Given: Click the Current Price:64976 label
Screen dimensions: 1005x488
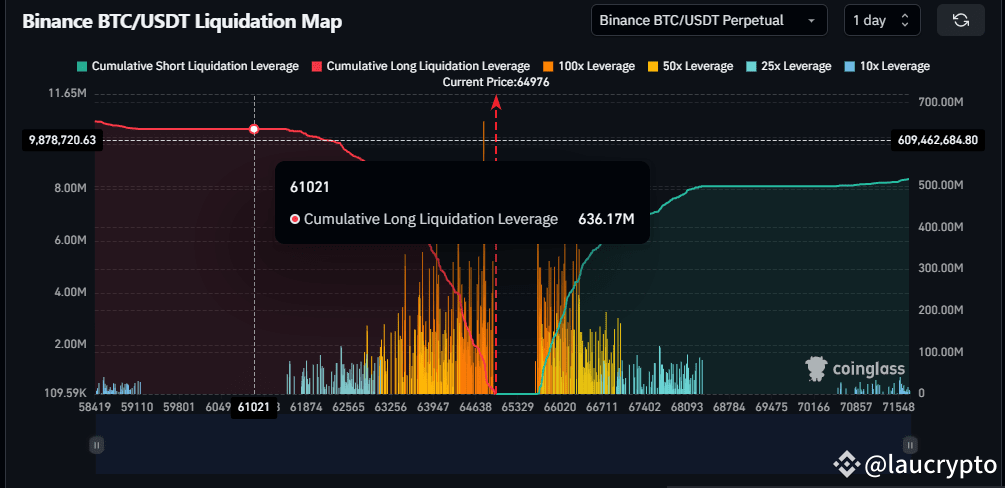Looking at the screenshot, I should coord(496,82).
